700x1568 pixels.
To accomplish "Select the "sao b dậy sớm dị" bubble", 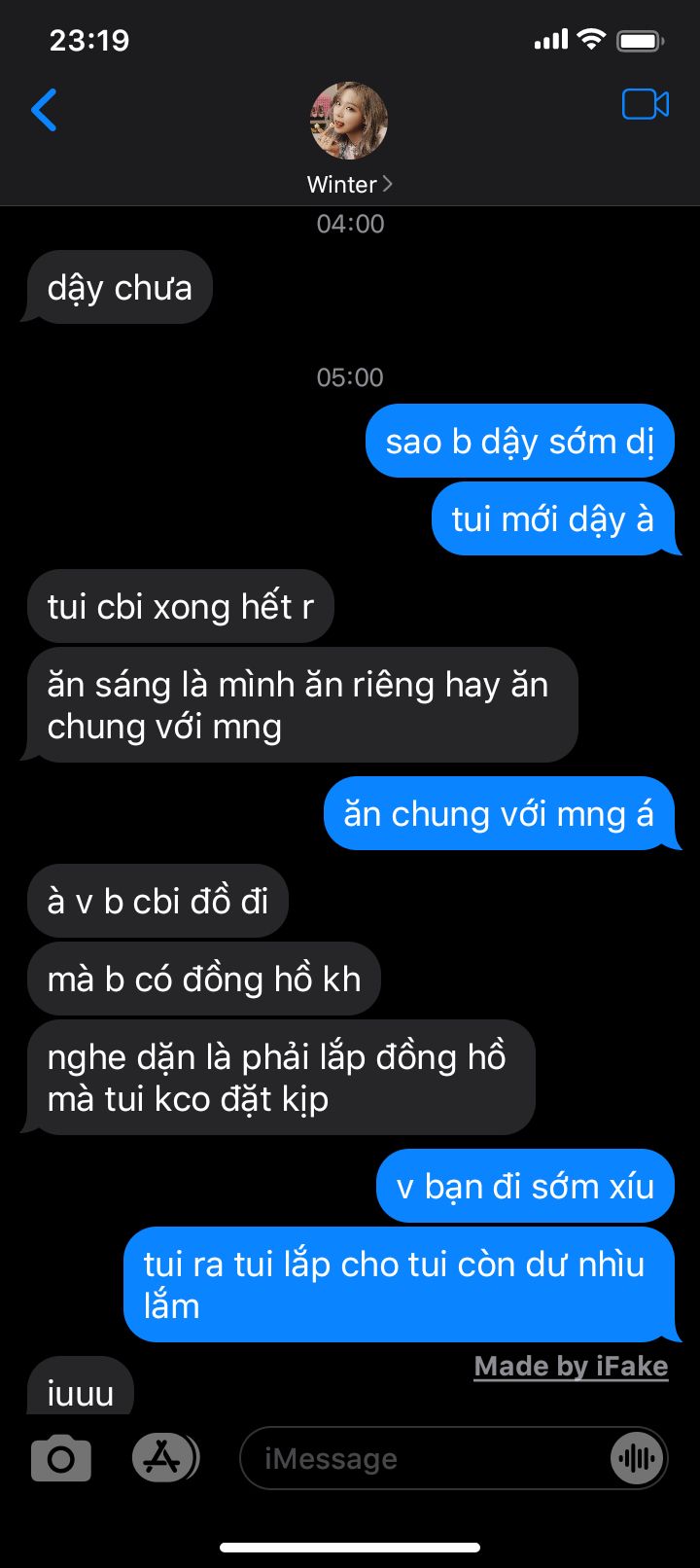I will [x=520, y=442].
